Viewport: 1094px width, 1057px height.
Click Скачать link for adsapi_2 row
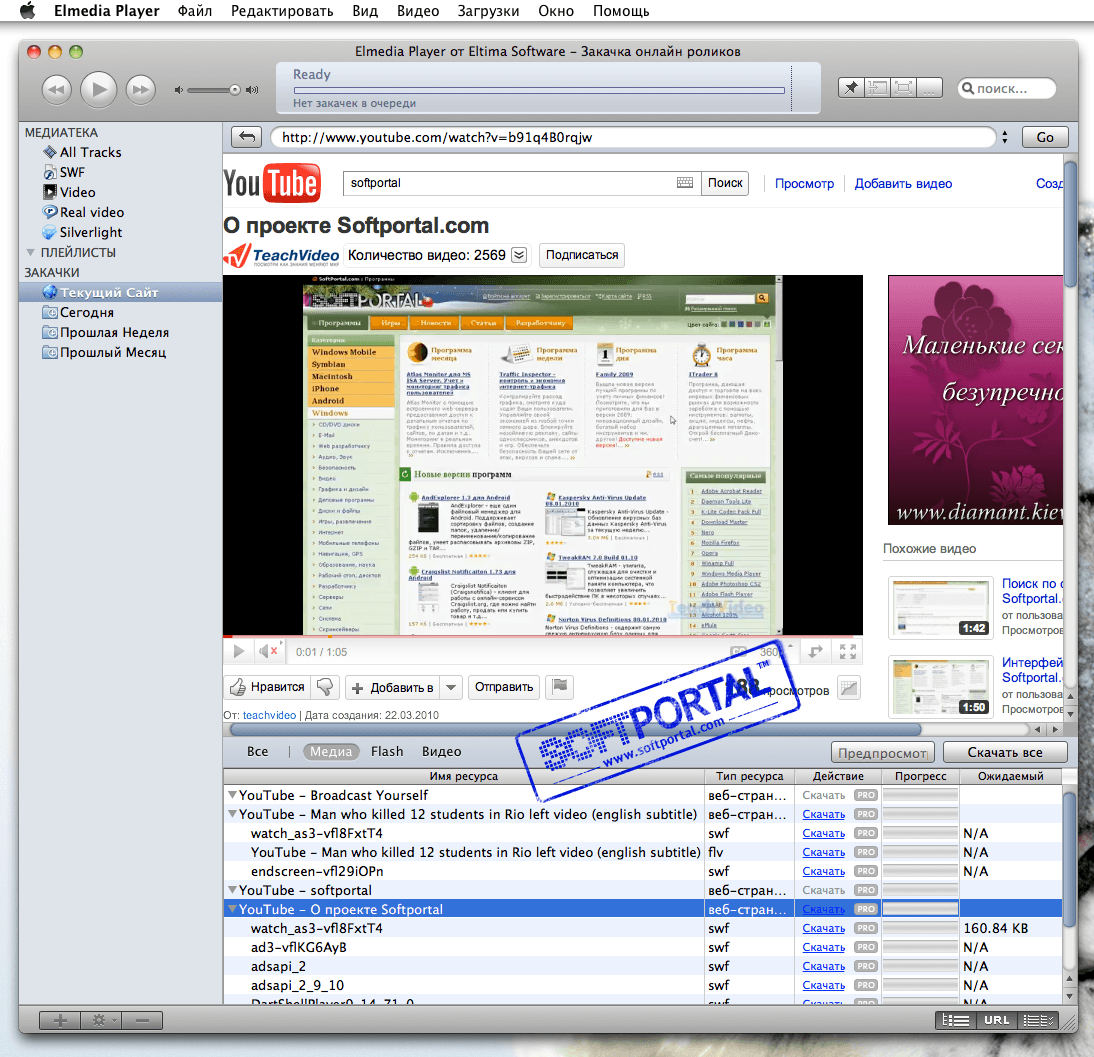coord(823,966)
